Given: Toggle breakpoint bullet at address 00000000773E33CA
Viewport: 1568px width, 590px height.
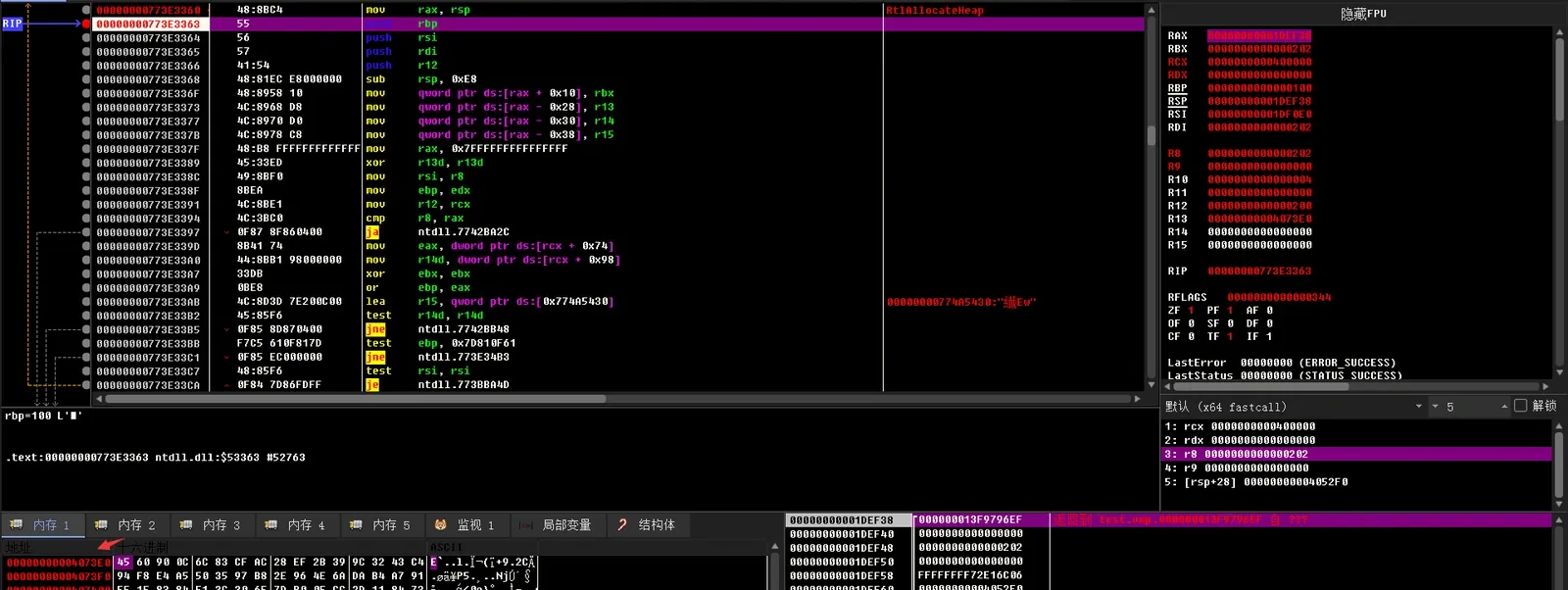Looking at the screenshot, I should 86,385.
